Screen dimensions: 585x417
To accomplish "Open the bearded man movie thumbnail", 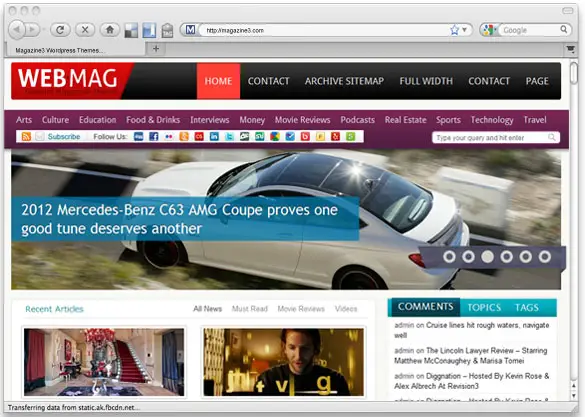I will (284, 362).
